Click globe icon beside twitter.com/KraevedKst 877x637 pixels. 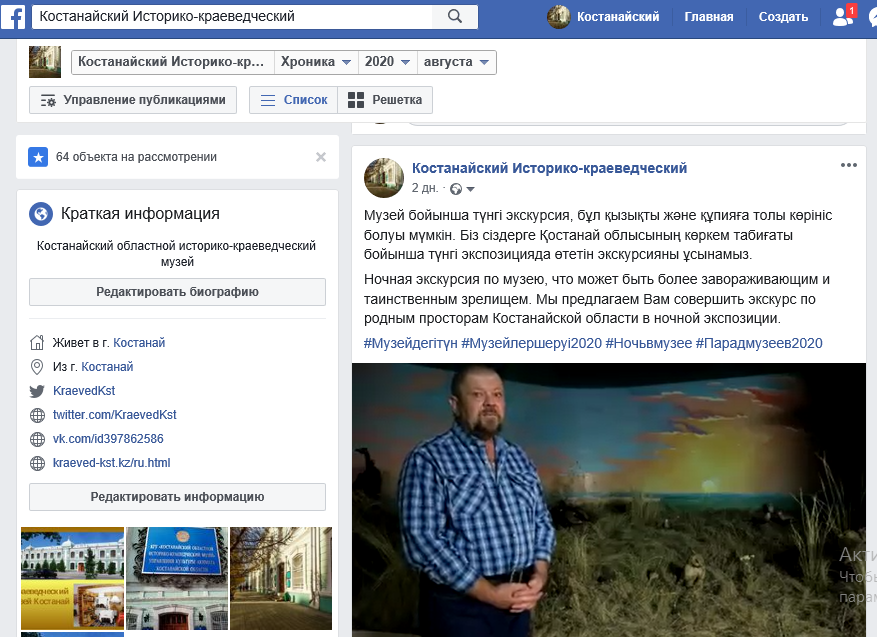click(37, 415)
